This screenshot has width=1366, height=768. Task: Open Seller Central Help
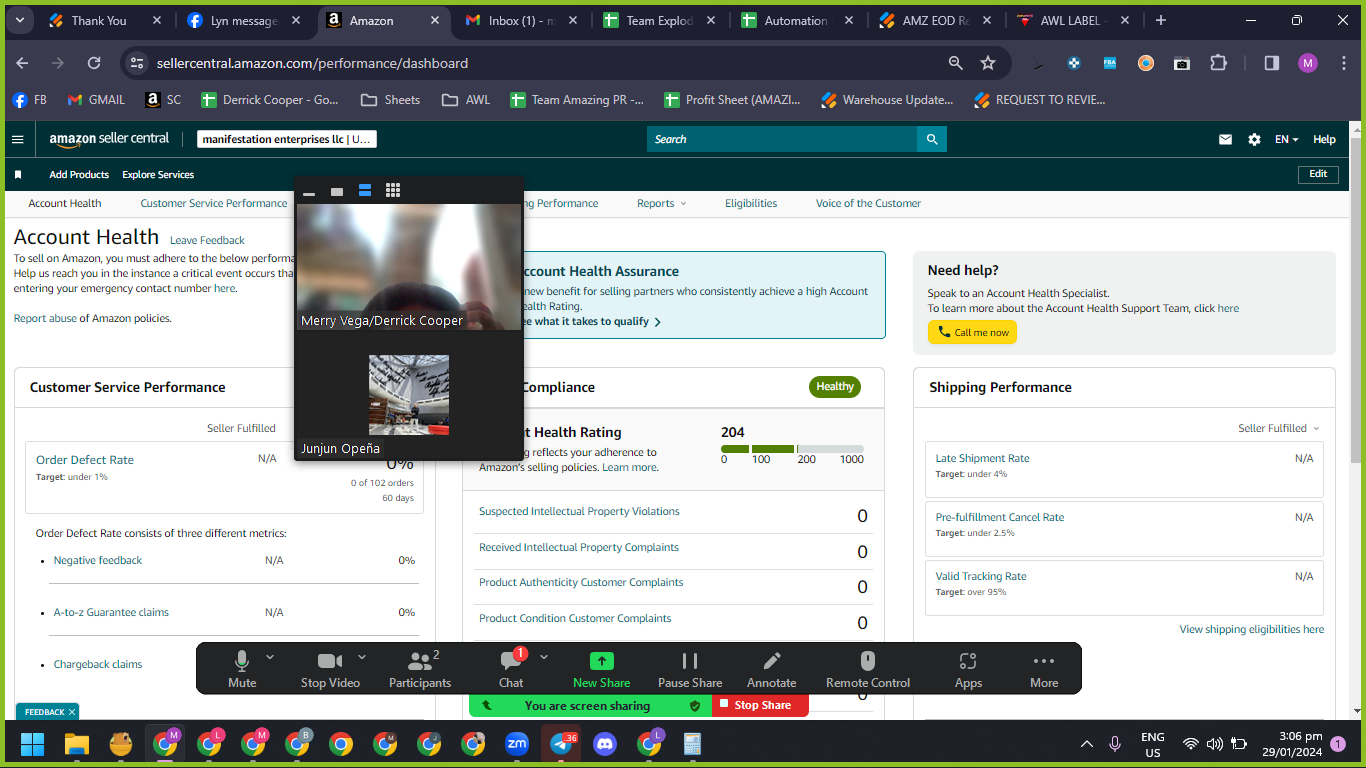click(x=1324, y=140)
